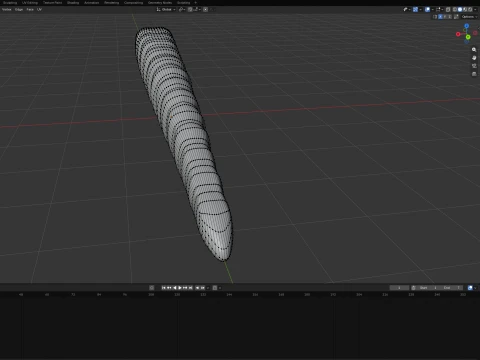Toggle snapping magnet icon
480x360 pixels.
pos(190,9)
